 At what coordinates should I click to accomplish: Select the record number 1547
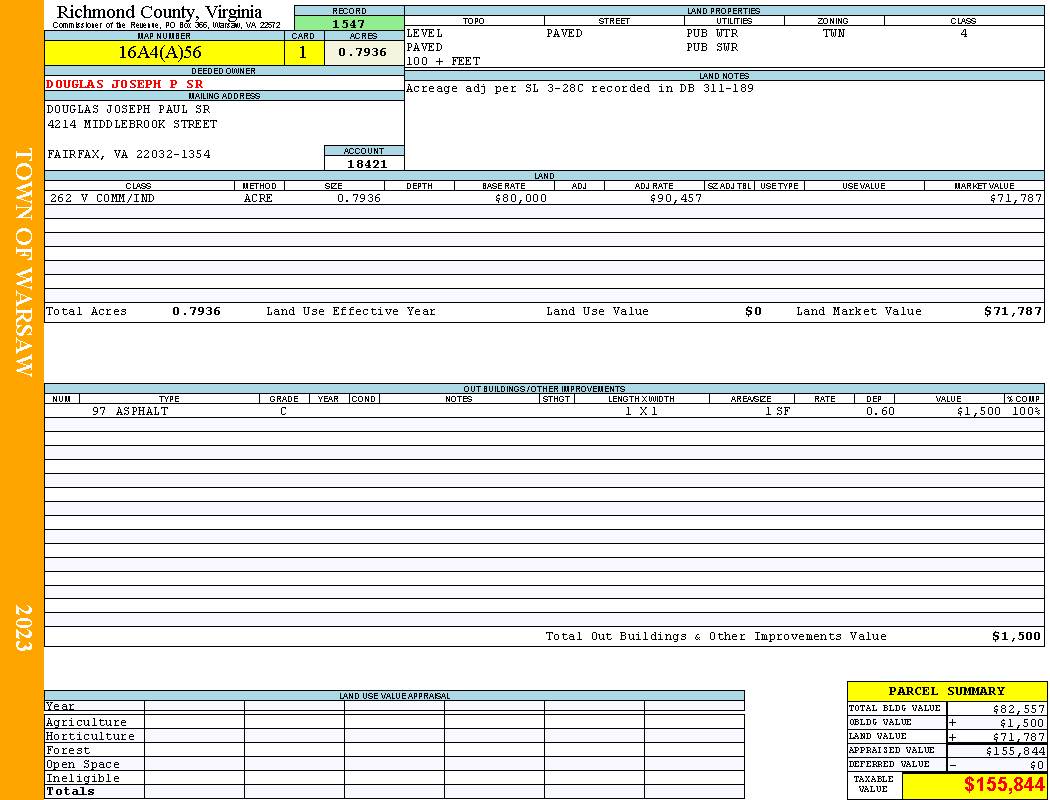point(349,24)
